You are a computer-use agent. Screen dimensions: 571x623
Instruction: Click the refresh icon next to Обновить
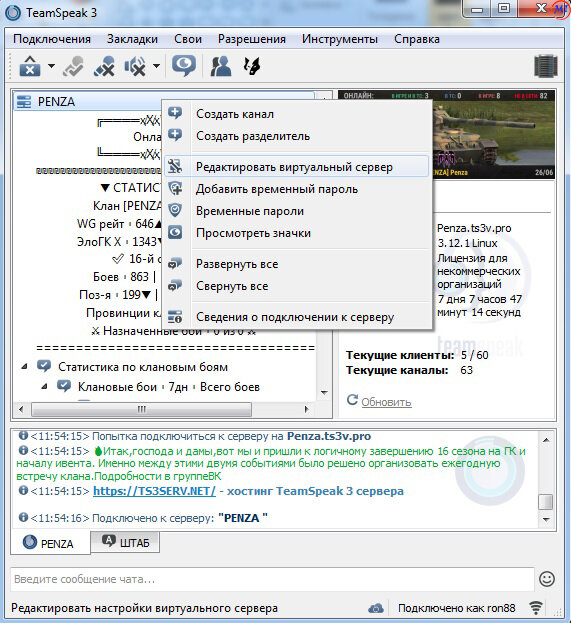pos(352,400)
